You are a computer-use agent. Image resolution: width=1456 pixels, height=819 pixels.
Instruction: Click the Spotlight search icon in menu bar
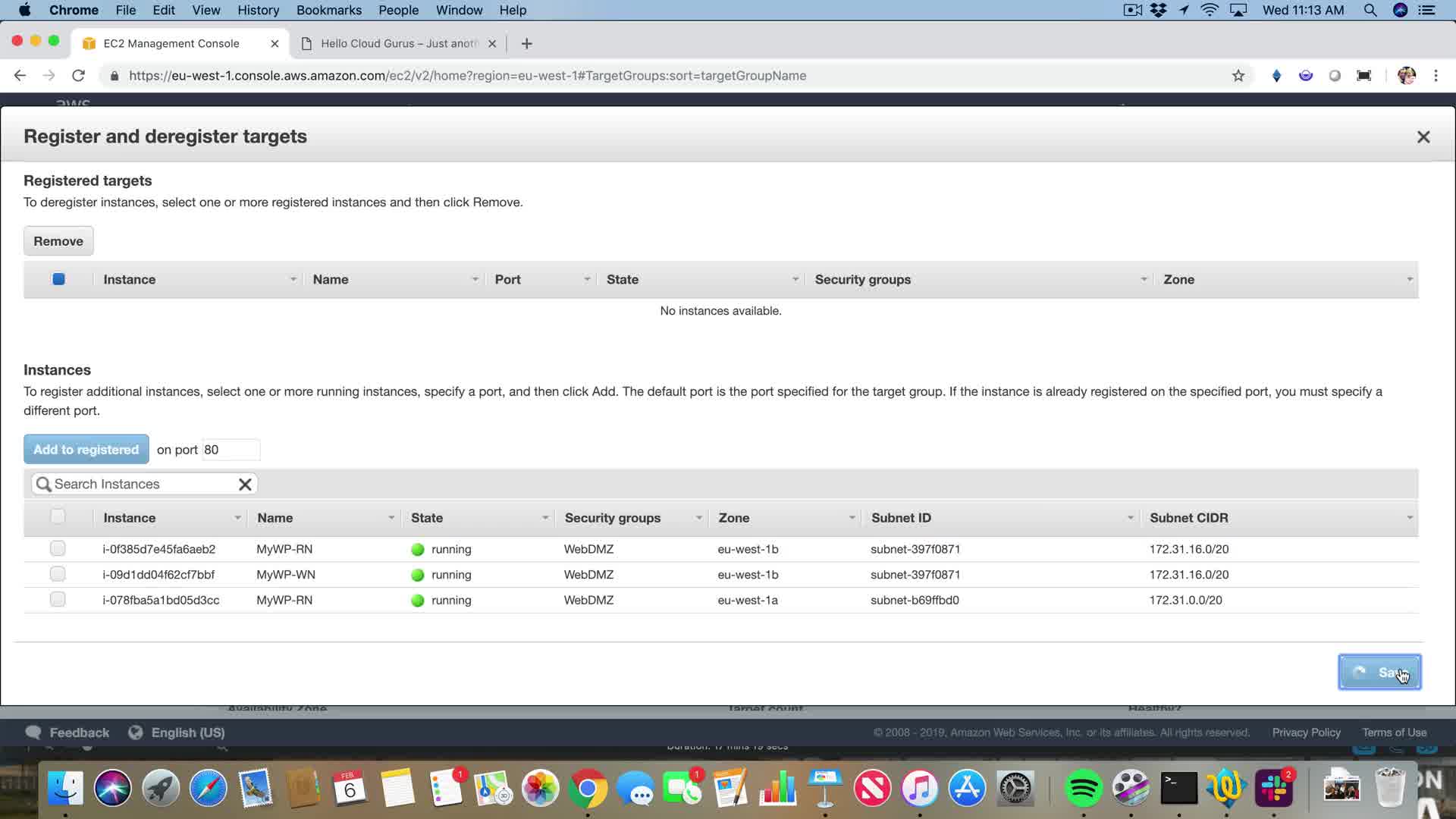tap(1370, 10)
